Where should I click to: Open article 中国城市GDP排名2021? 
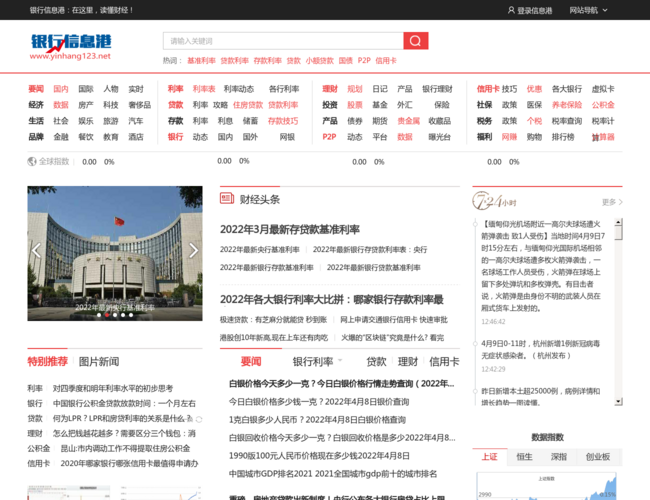333,473
